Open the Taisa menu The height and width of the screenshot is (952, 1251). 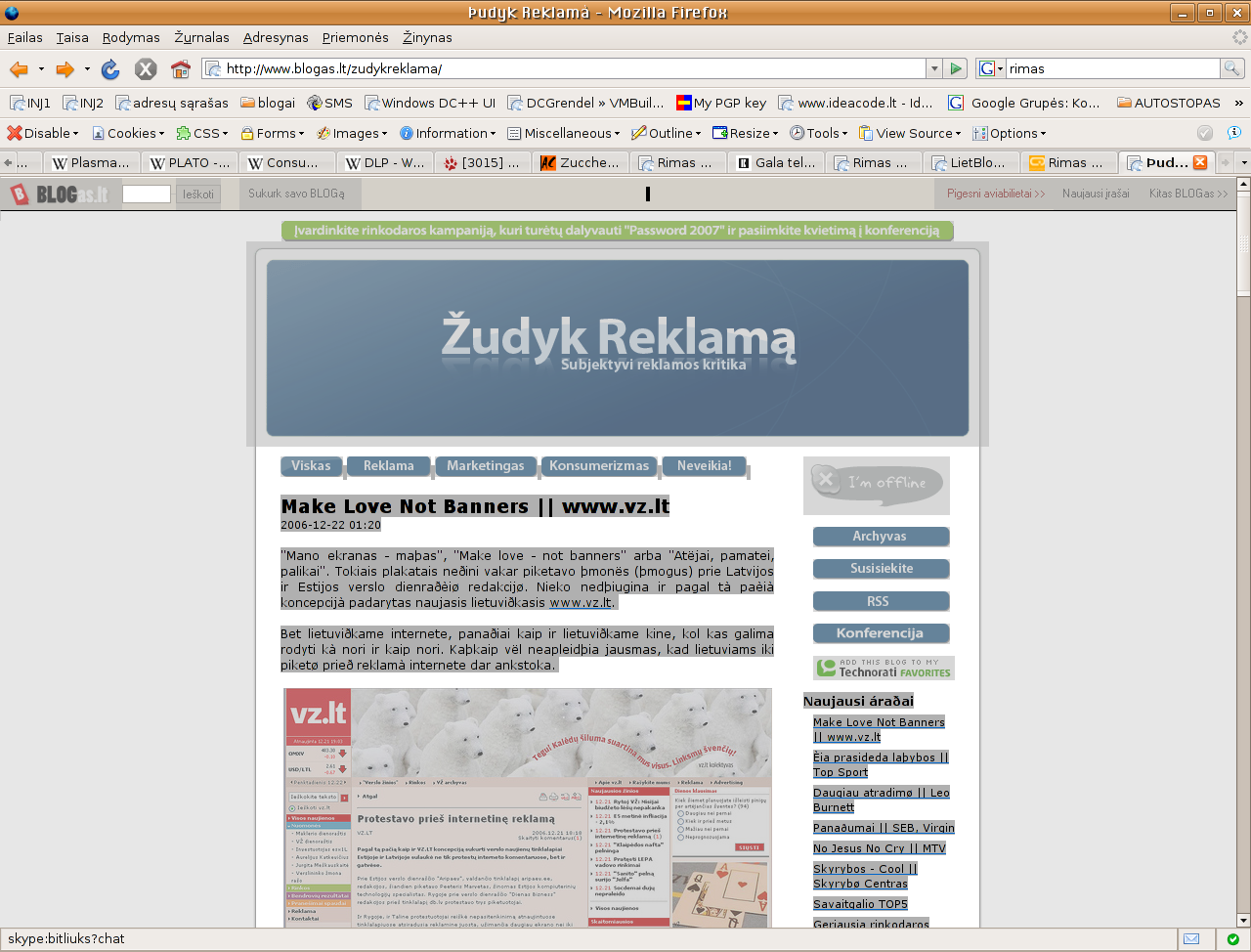click(72, 37)
